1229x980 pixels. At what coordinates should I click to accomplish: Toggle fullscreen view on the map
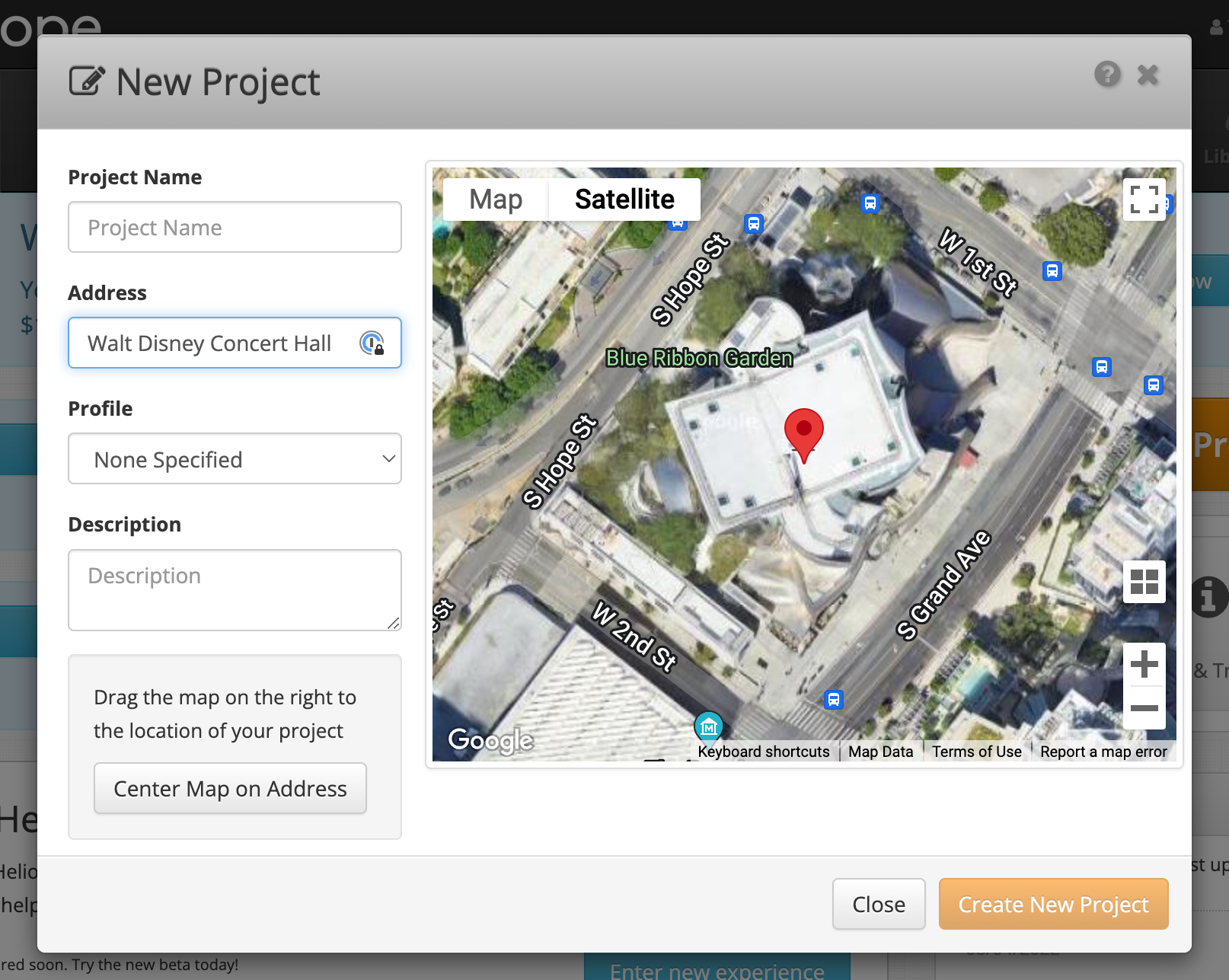(x=1144, y=200)
